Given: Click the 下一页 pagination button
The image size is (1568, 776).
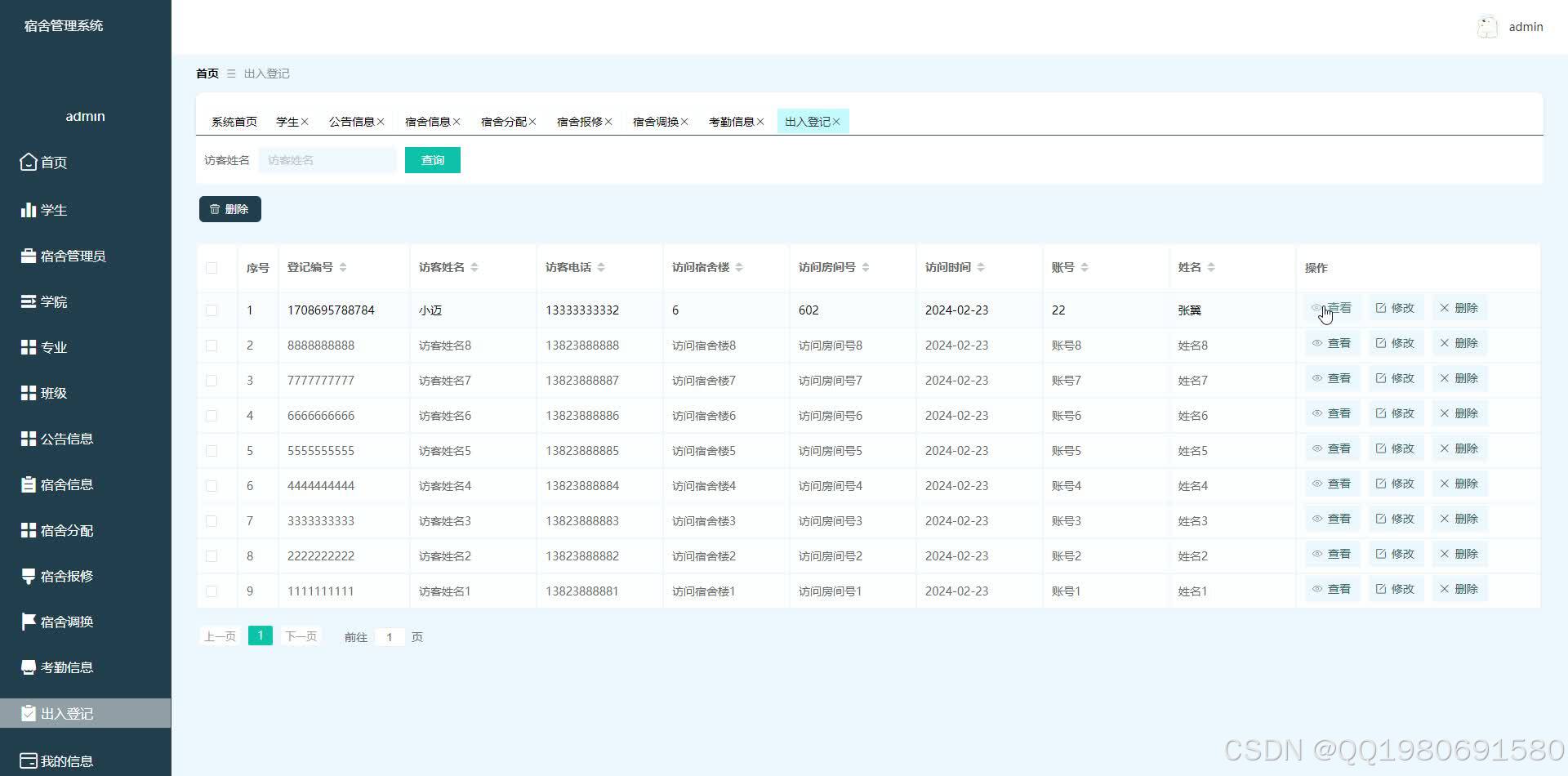Looking at the screenshot, I should coord(301,636).
